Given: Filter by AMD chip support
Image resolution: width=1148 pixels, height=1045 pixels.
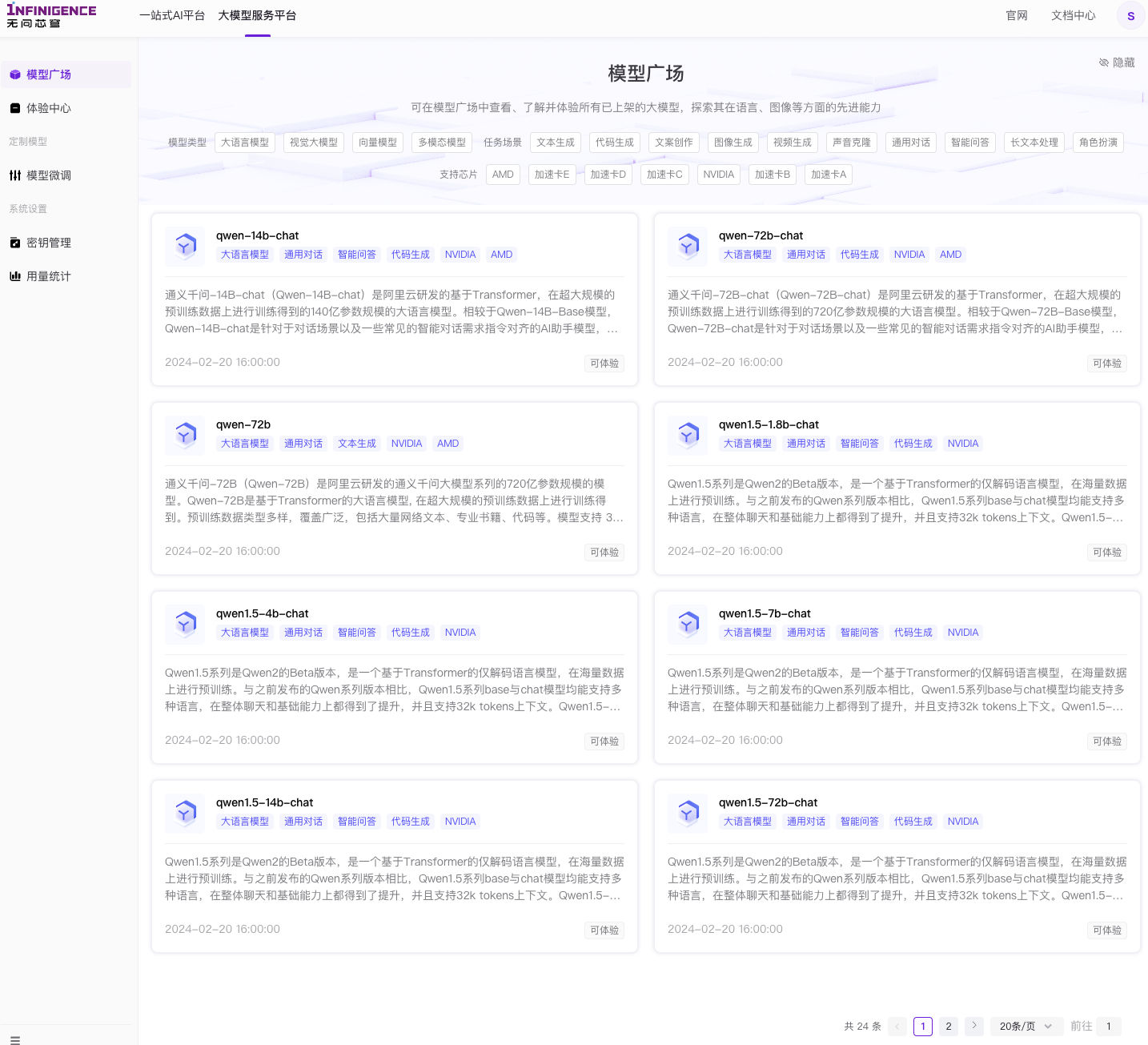Looking at the screenshot, I should (x=503, y=175).
